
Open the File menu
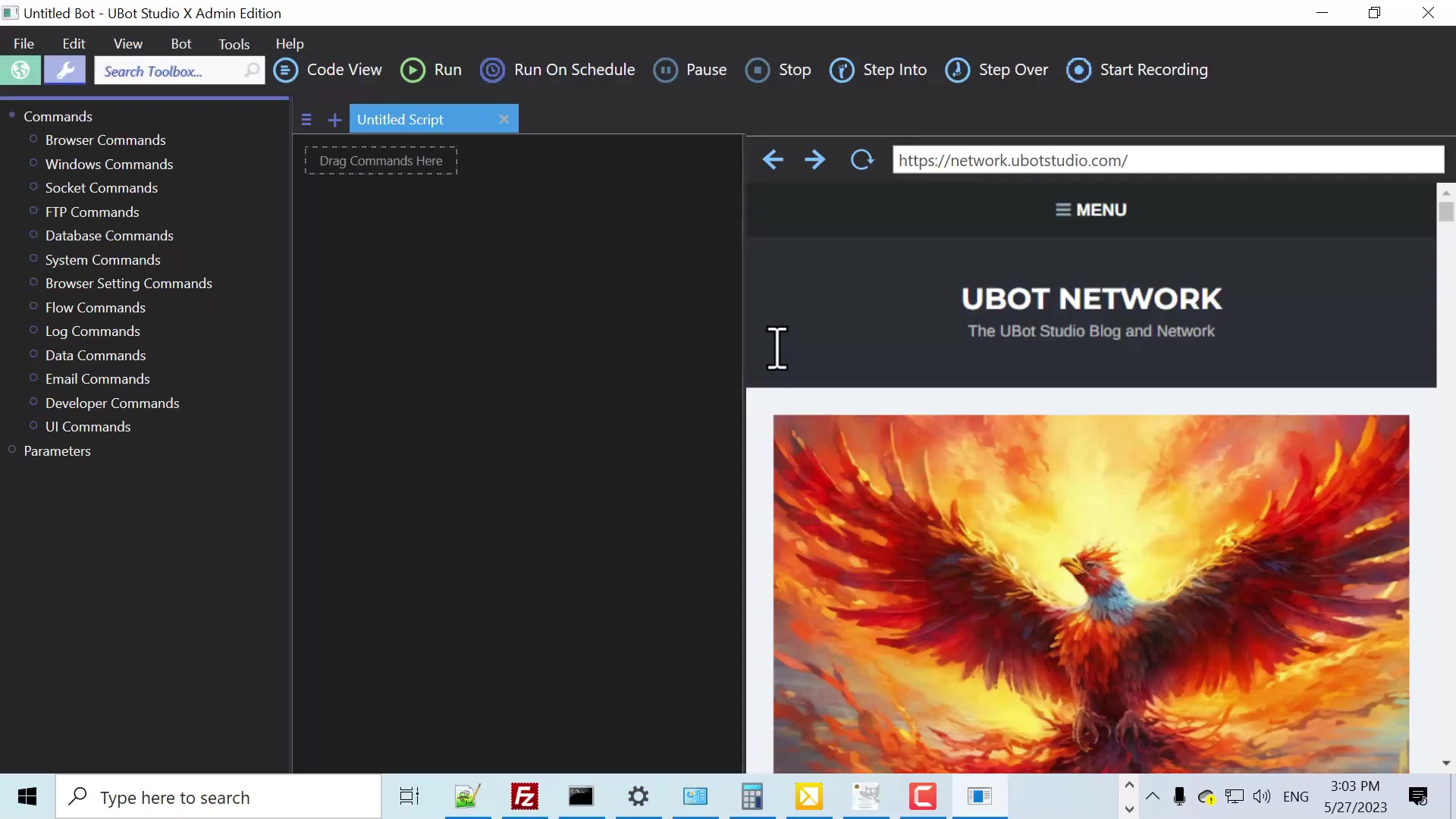24,44
